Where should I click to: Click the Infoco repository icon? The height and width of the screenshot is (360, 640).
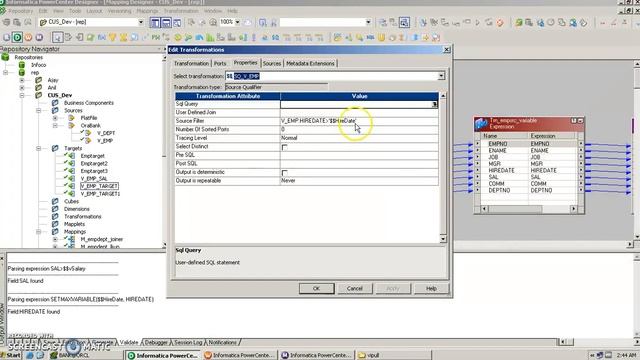(22, 65)
